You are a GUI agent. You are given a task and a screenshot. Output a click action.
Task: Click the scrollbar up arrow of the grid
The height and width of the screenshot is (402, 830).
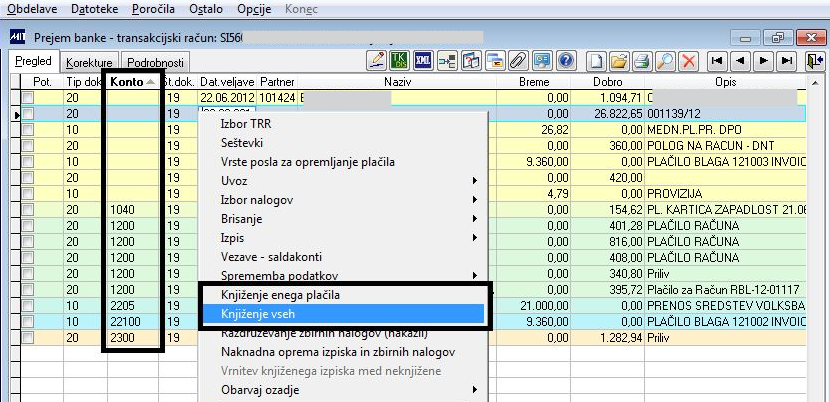(x=814, y=82)
